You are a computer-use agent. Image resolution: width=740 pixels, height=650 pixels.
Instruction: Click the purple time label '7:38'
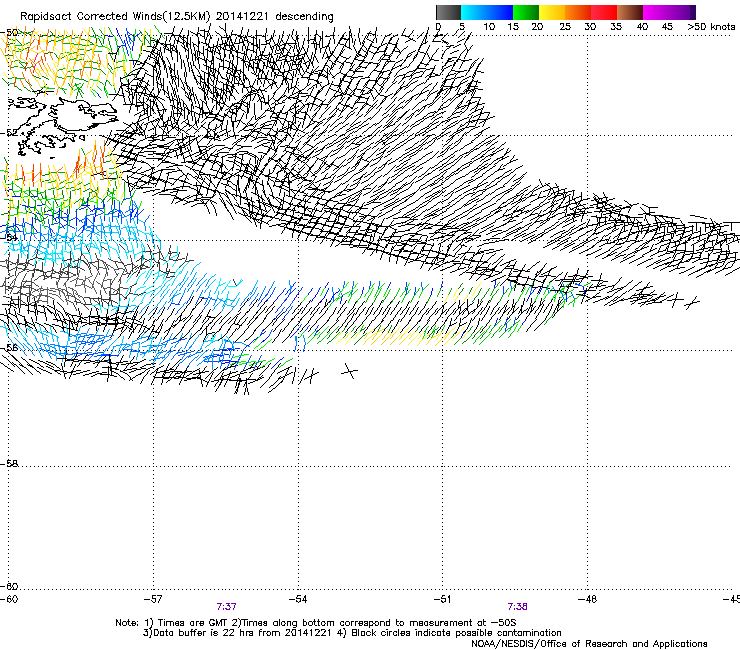(517, 607)
